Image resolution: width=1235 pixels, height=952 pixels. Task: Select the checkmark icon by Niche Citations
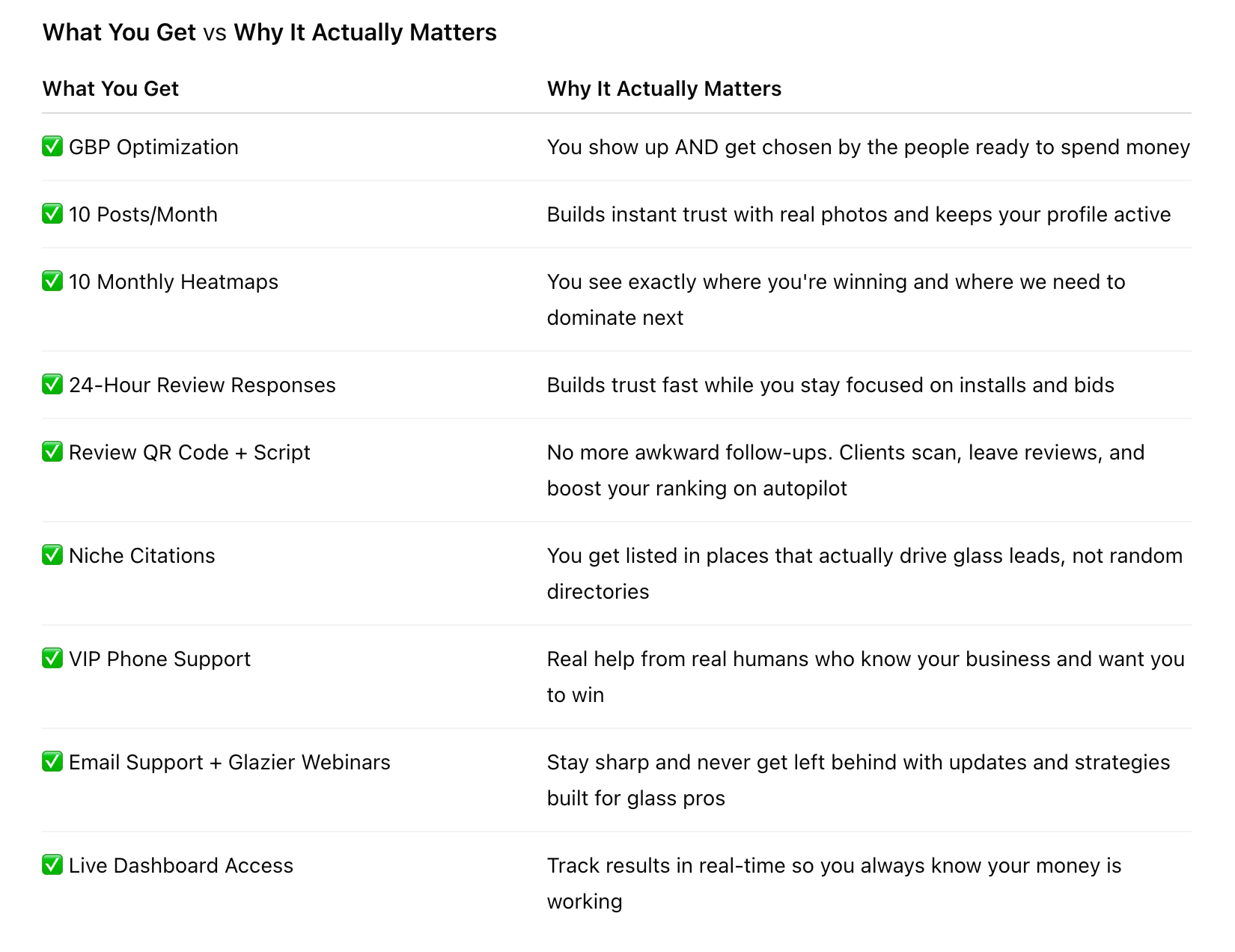(x=52, y=555)
